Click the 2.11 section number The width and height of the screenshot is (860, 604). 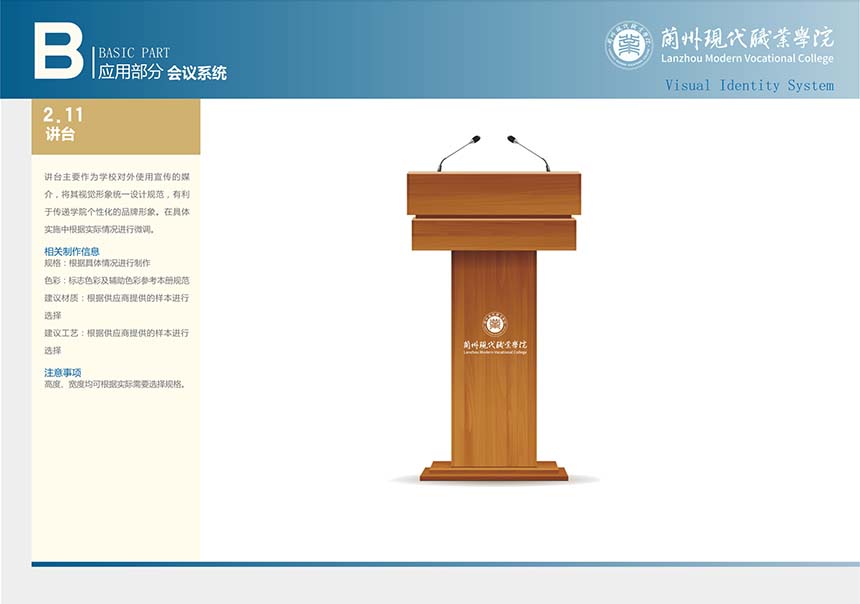(x=64, y=115)
